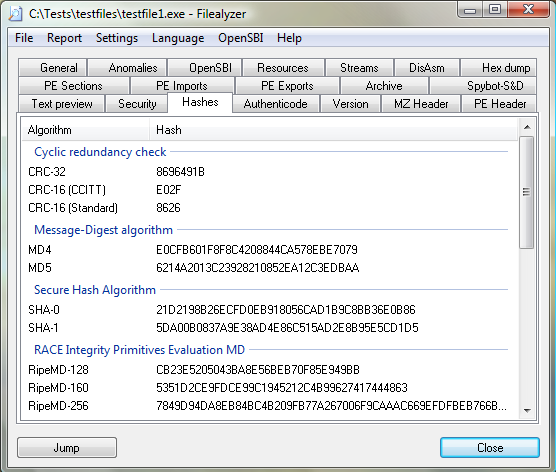The width and height of the screenshot is (556, 472).
Task: Select the Hashes tab
Action: (200, 102)
